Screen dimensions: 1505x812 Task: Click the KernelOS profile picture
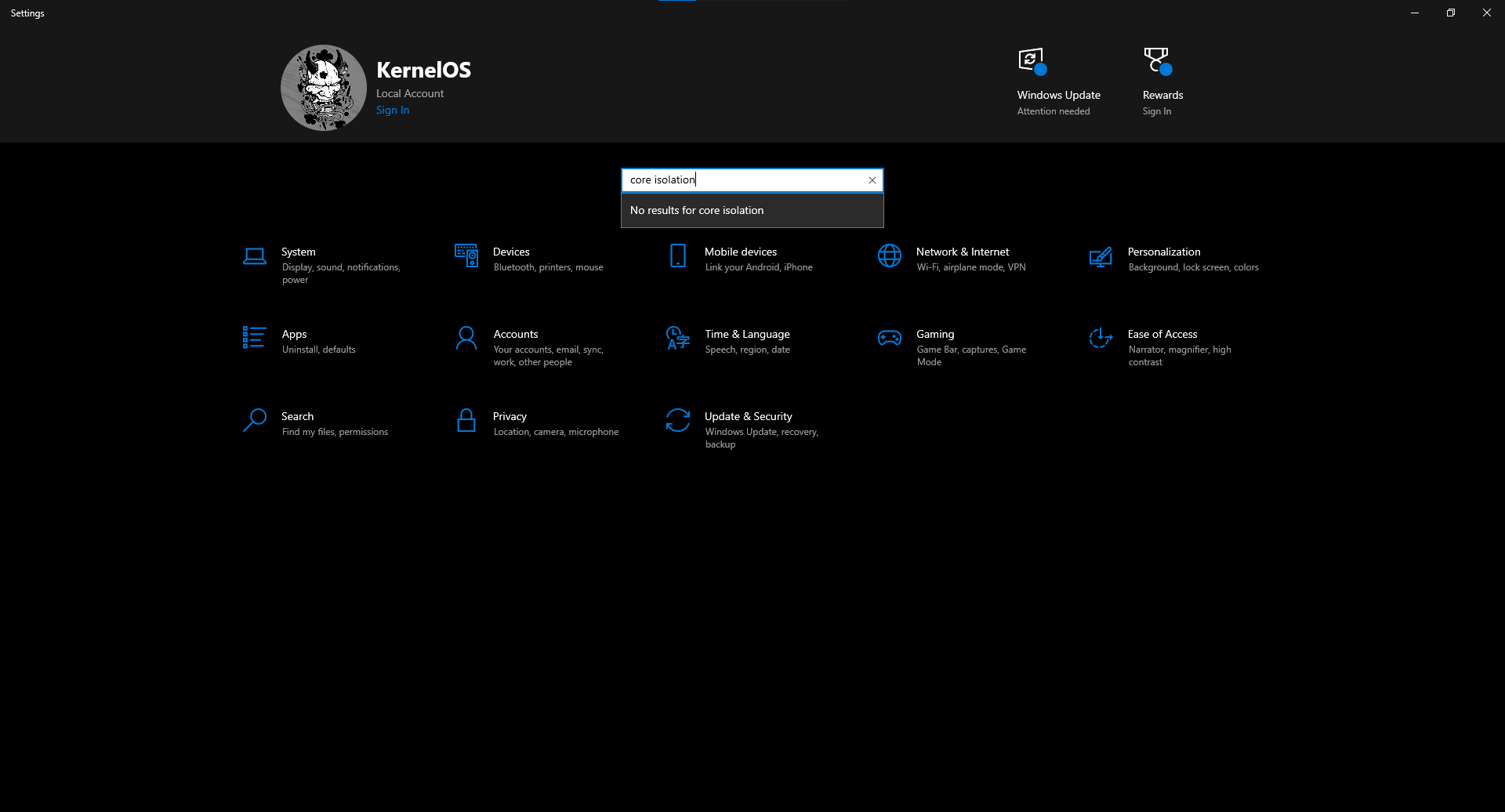click(x=324, y=88)
